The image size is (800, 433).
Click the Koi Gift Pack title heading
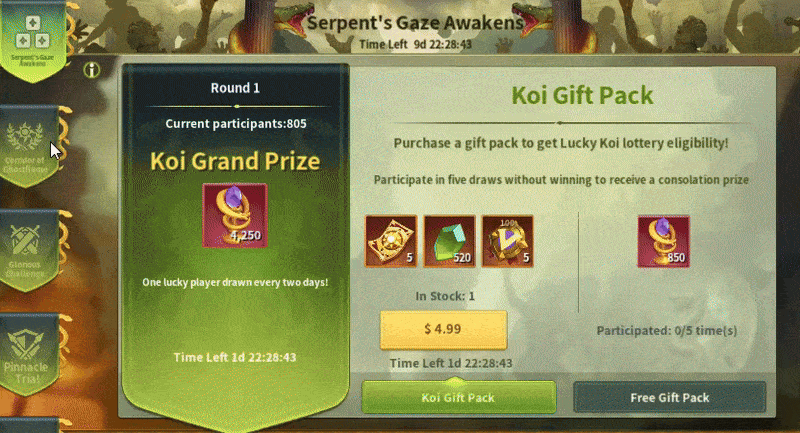coord(582,95)
